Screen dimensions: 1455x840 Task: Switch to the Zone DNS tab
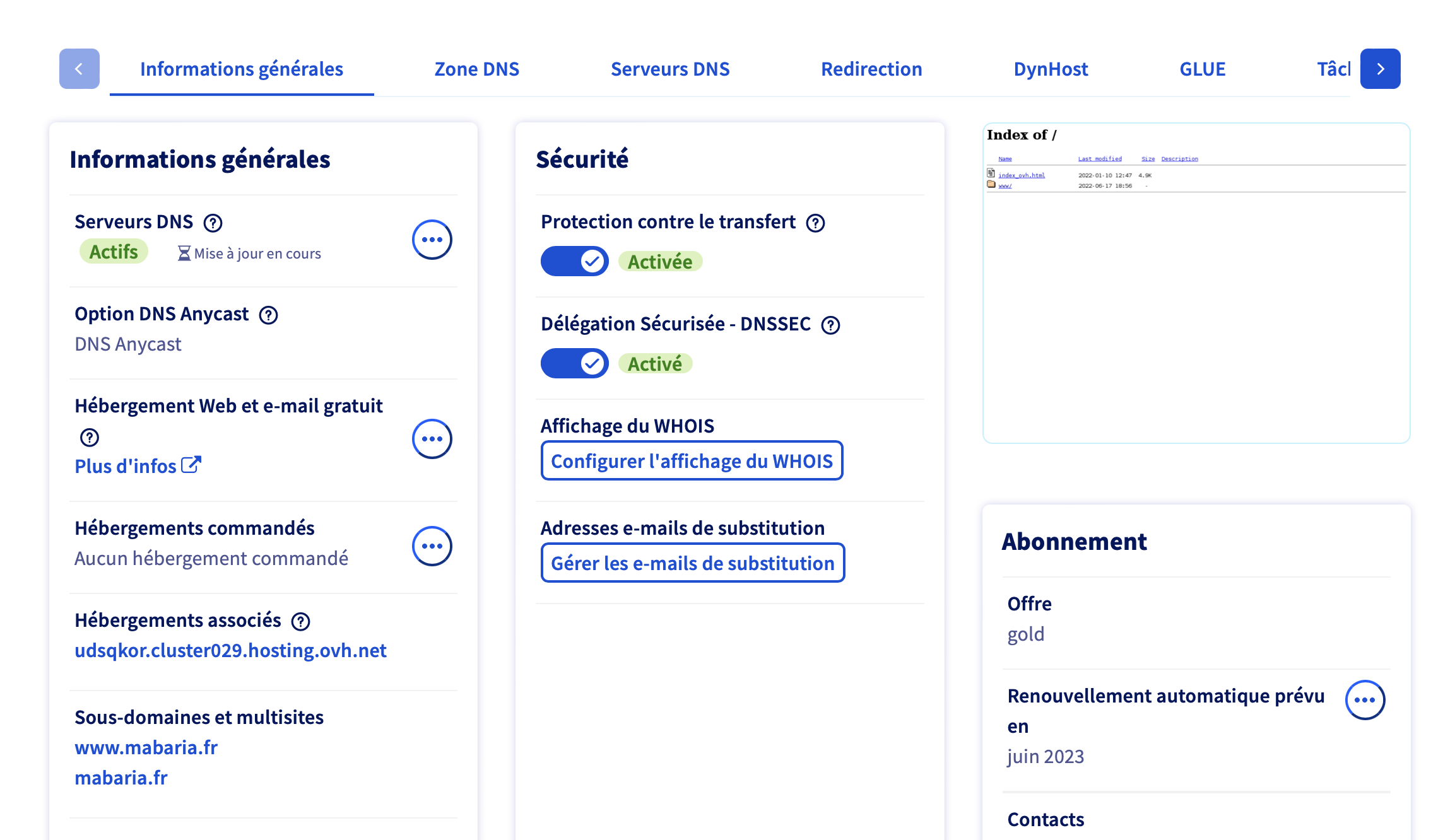(x=477, y=69)
